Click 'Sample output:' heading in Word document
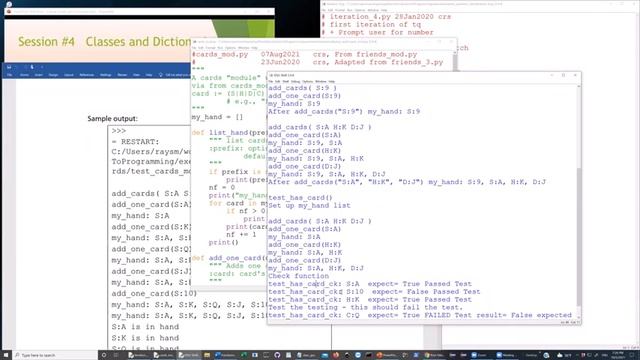640x360 pixels. coord(112,118)
